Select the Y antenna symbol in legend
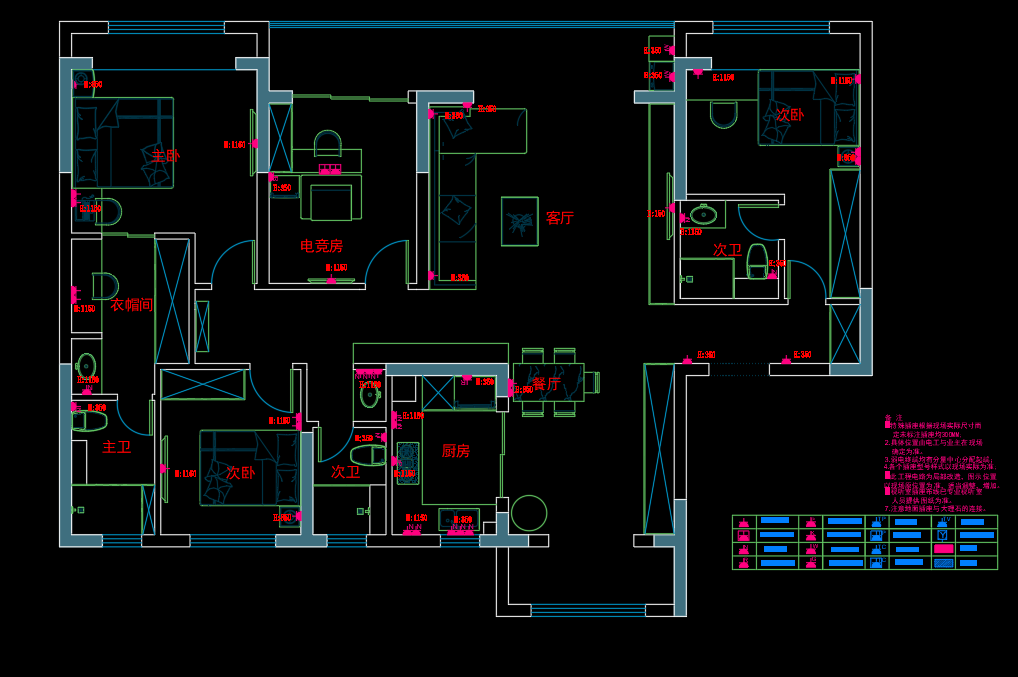This screenshot has height=677, width=1018. tap(942, 535)
